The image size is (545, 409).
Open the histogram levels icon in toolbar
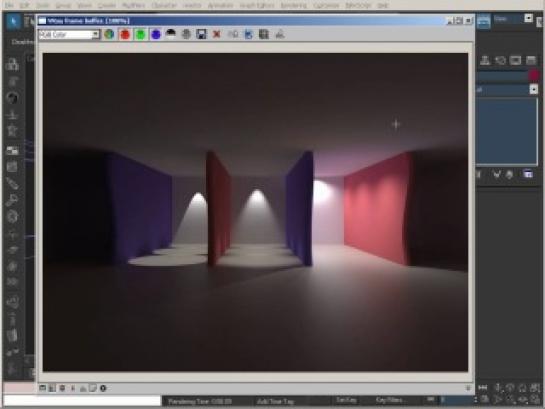coord(280,34)
